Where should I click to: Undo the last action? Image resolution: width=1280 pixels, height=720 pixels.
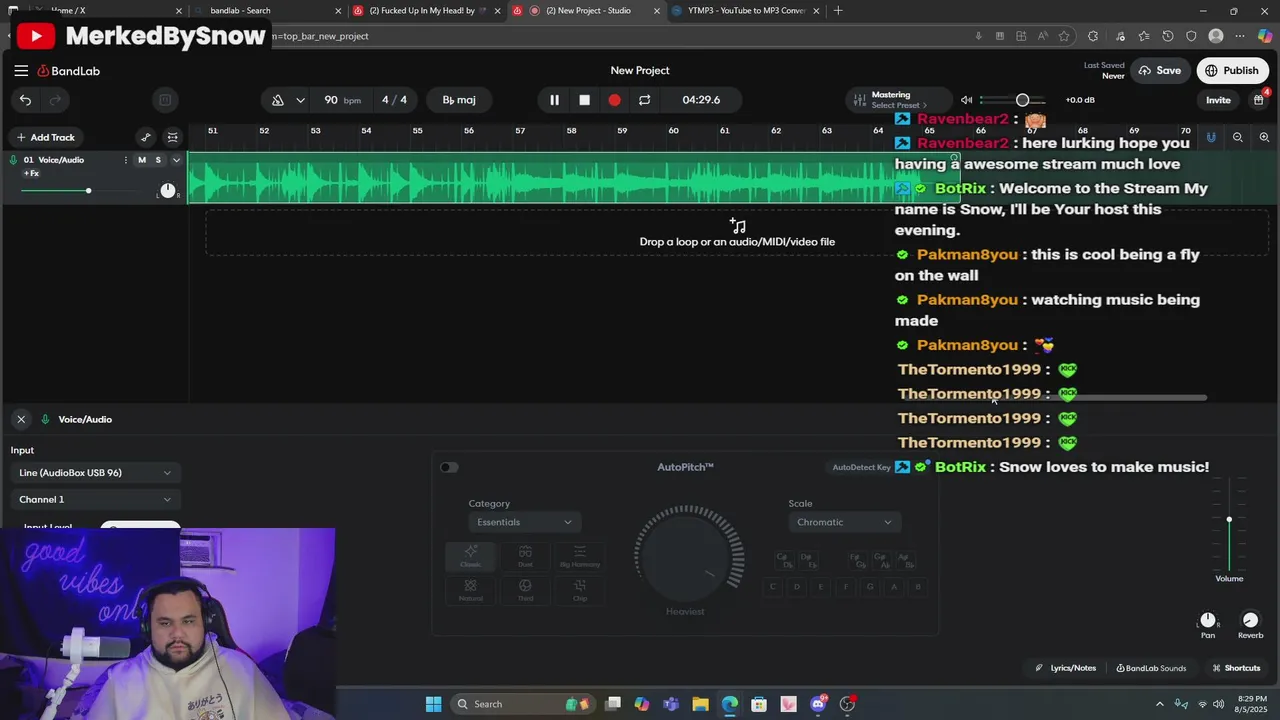click(x=25, y=100)
